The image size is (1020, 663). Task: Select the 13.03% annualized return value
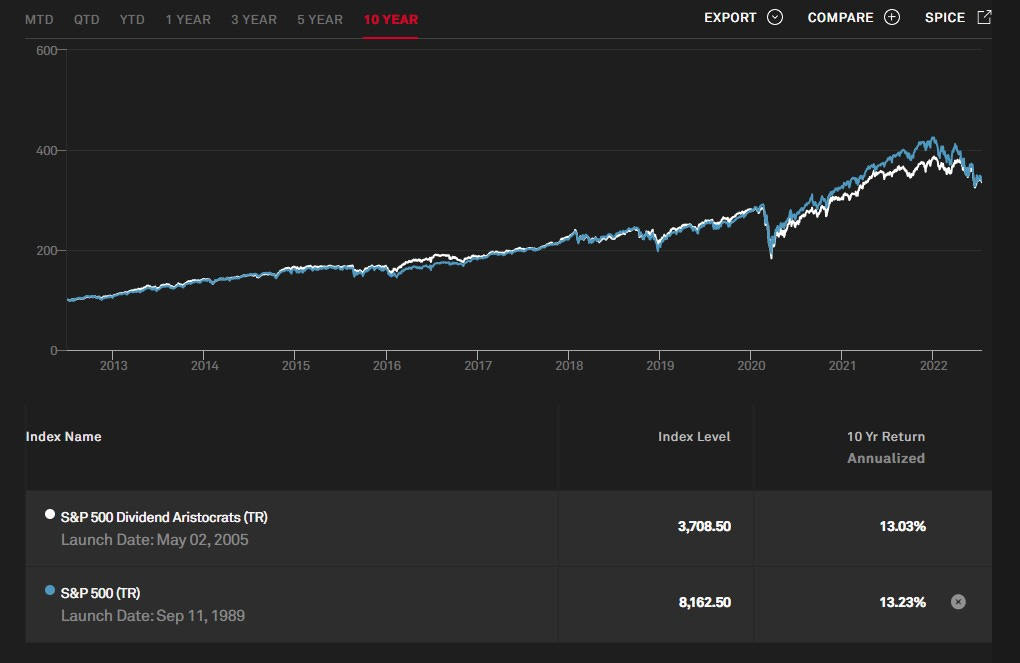point(902,526)
